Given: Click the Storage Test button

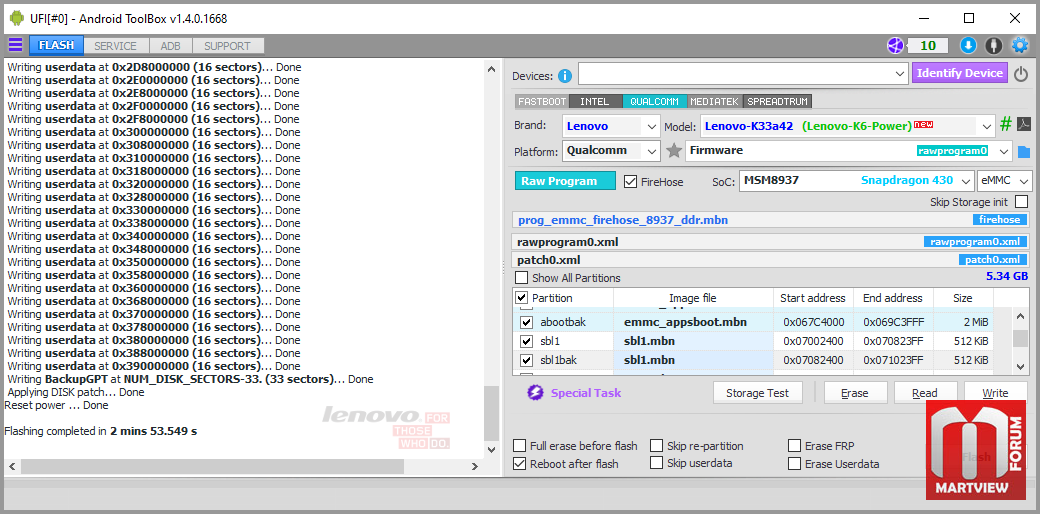Looking at the screenshot, I should [x=757, y=393].
